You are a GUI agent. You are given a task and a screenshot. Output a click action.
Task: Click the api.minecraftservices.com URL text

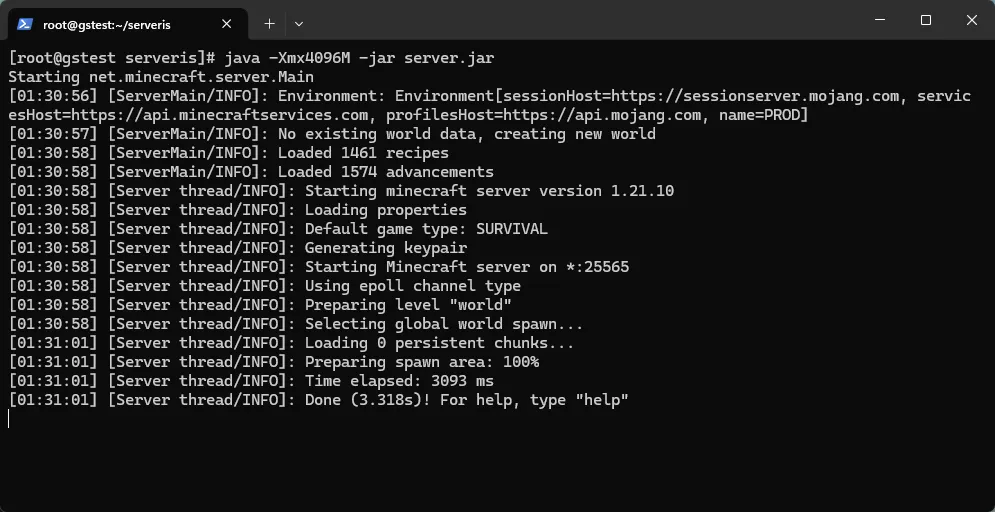(x=220, y=115)
